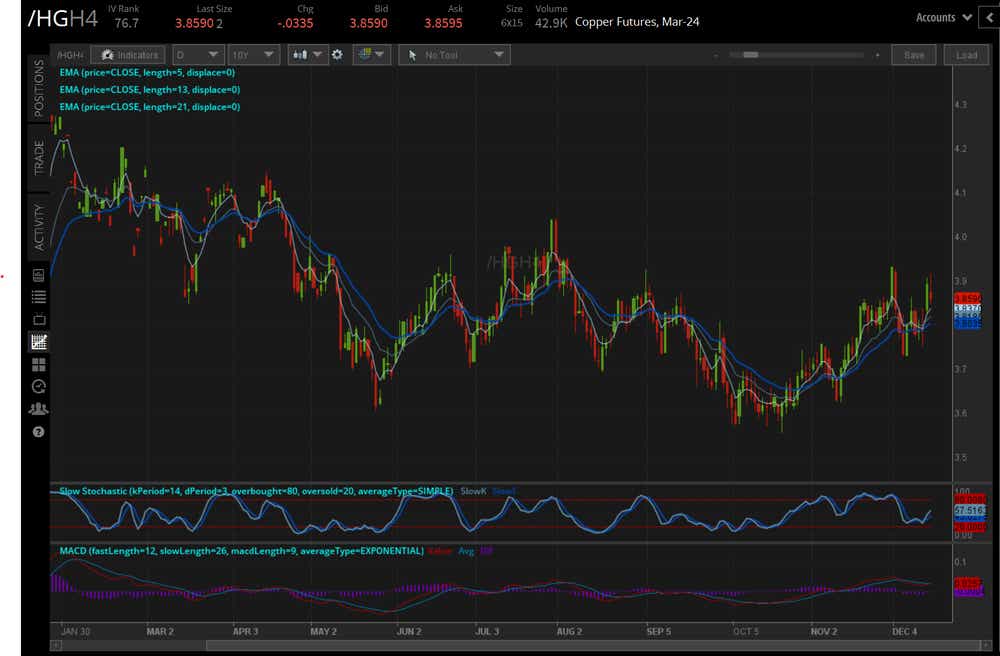
Task: Click the Save button
Action: [x=913, y=55]
